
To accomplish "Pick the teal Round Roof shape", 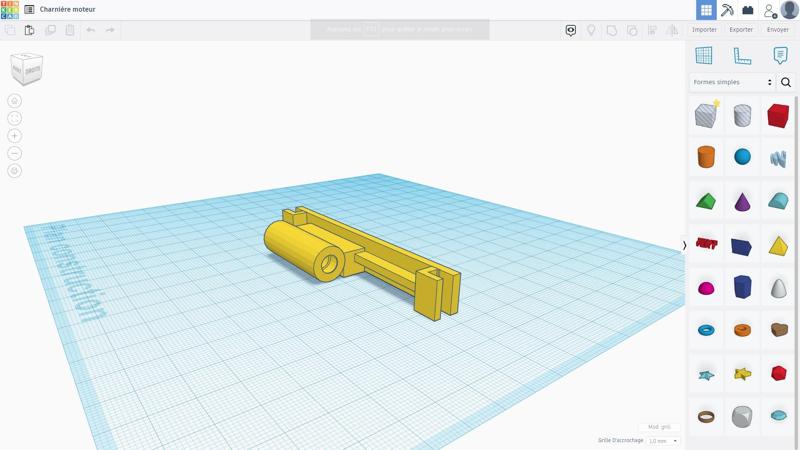I will point(778,201).
